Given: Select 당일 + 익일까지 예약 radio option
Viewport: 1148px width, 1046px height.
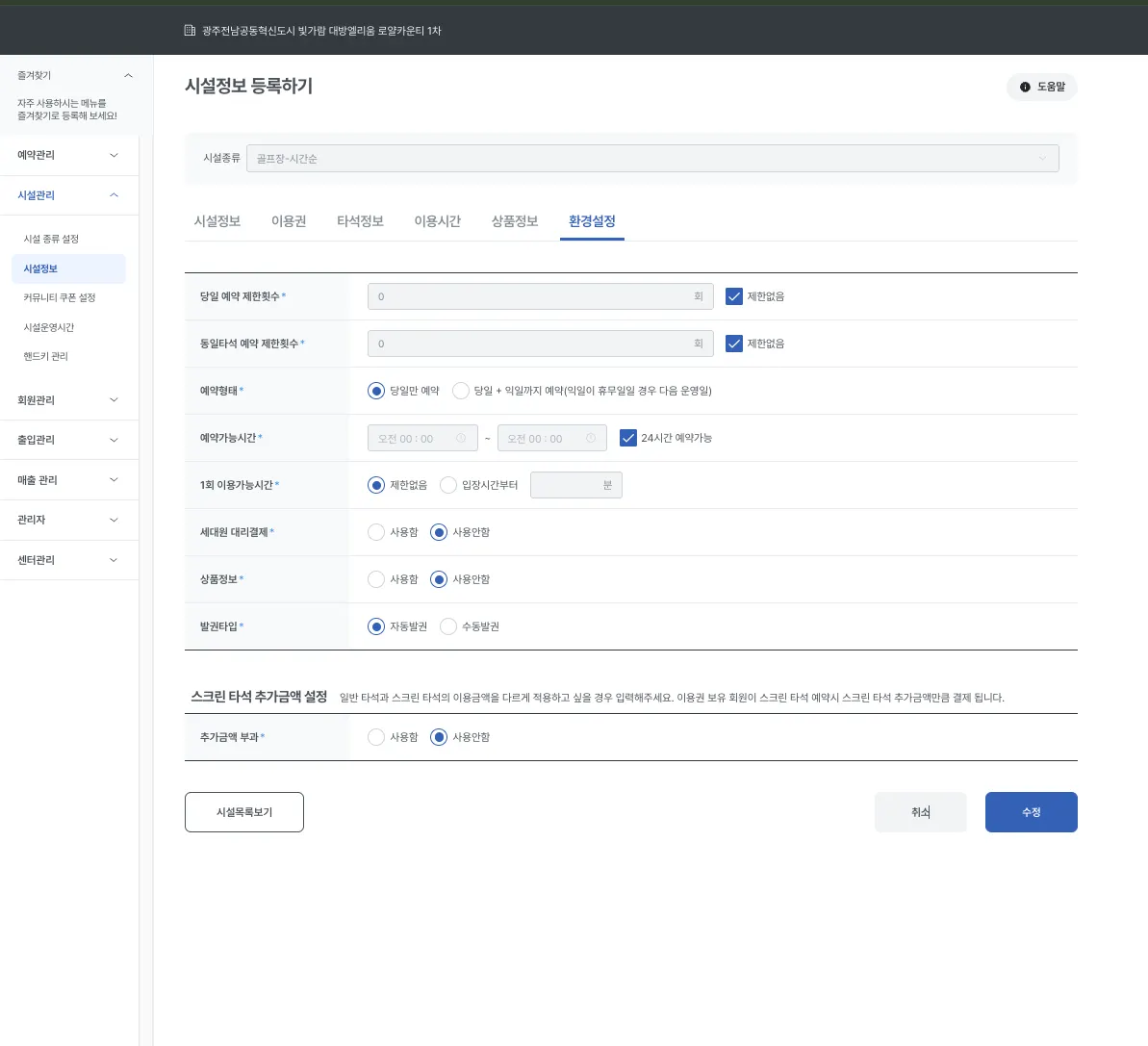Looking at the screenshot, I should coord(461,391).
